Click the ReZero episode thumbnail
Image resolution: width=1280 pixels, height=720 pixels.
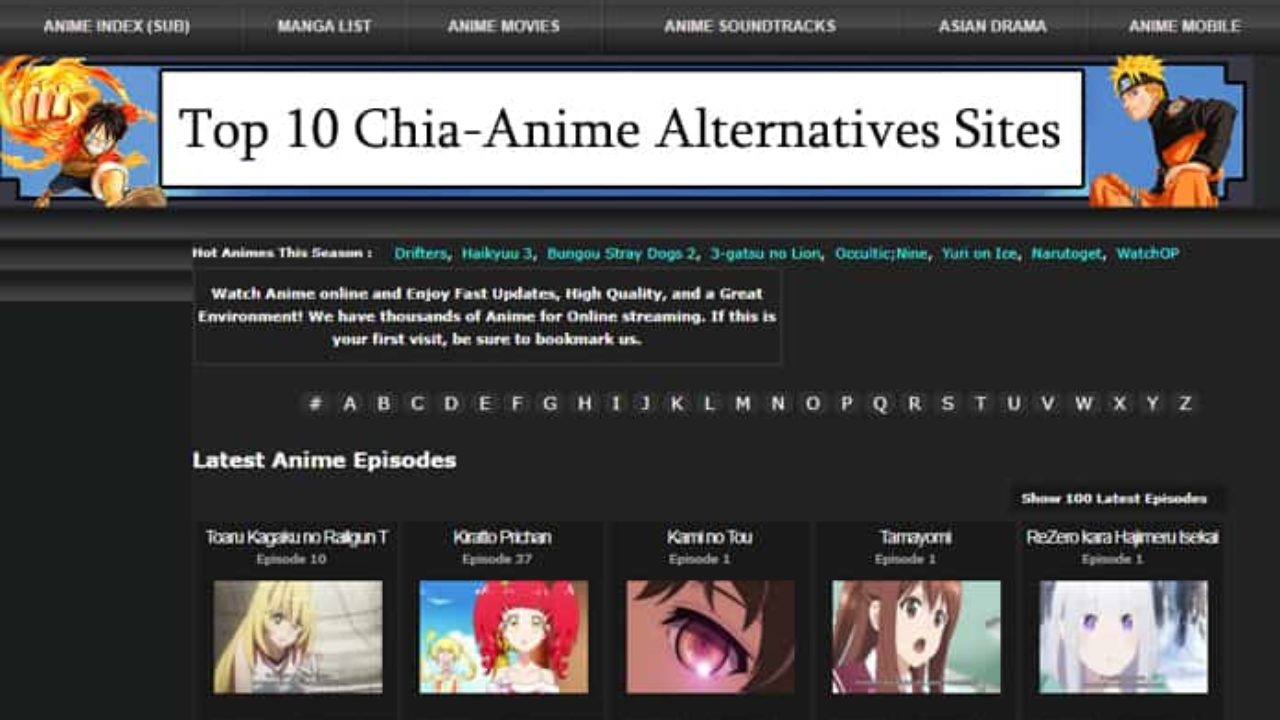click(x=1123, y=637)
